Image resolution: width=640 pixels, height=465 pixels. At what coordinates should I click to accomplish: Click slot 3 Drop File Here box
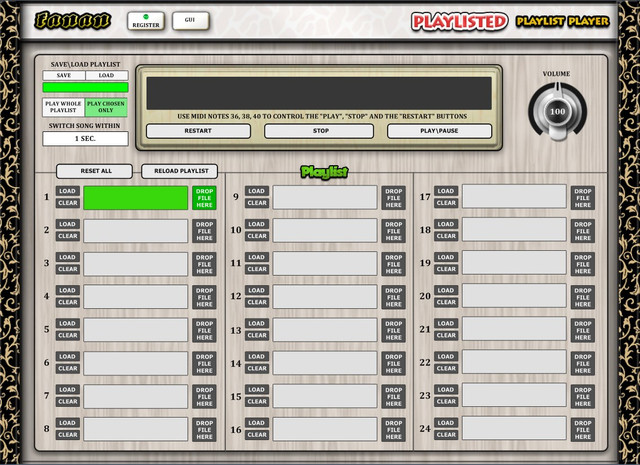[204, 264]
